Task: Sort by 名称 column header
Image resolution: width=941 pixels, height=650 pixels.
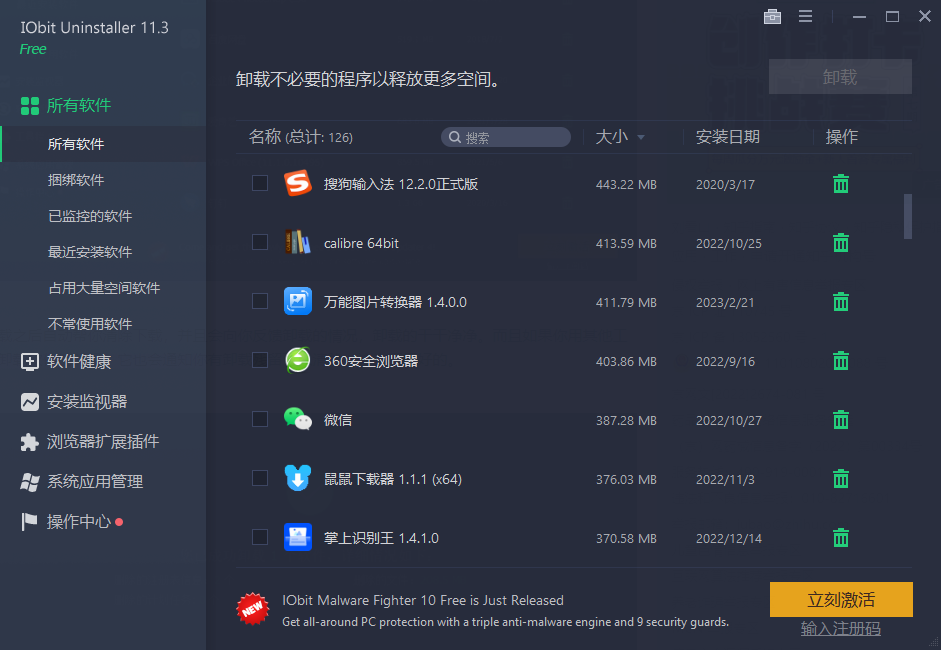Action: [301, 137]
